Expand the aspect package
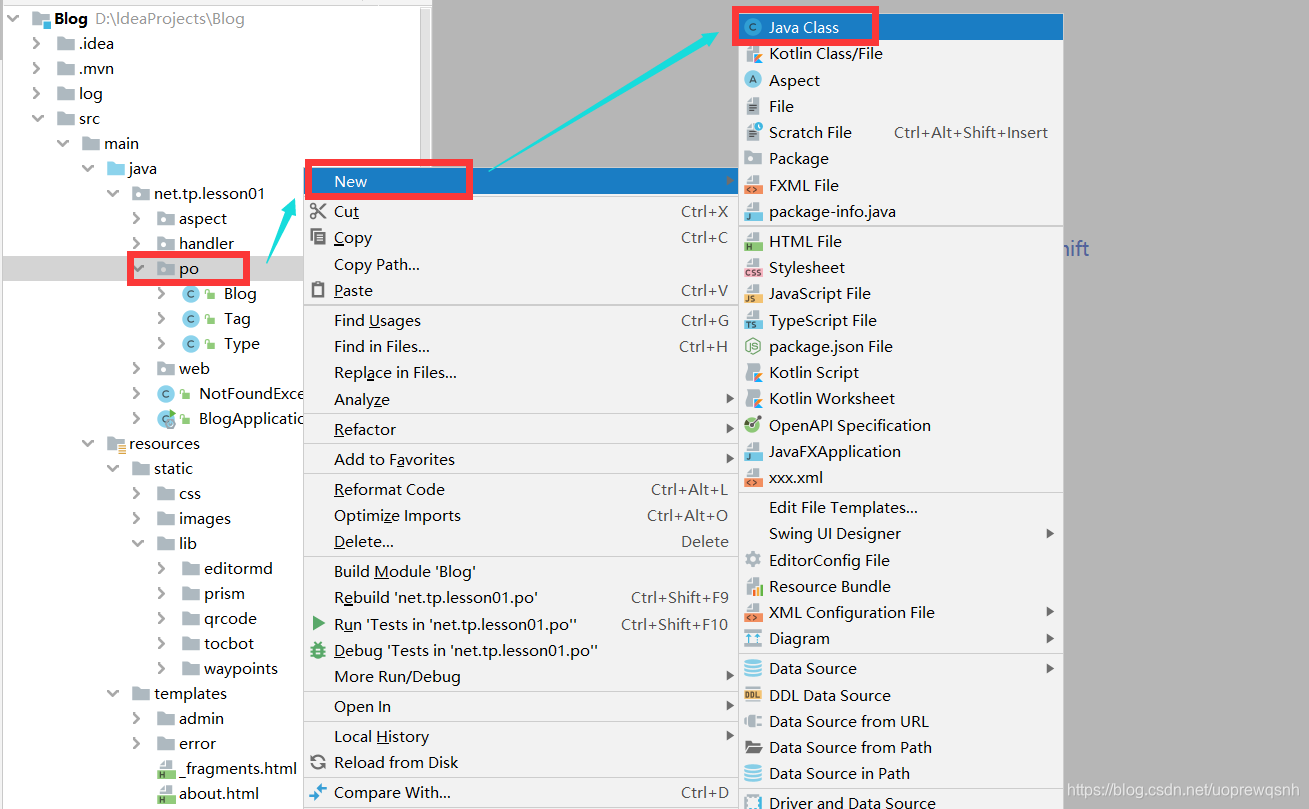 (x=137, y=218)
